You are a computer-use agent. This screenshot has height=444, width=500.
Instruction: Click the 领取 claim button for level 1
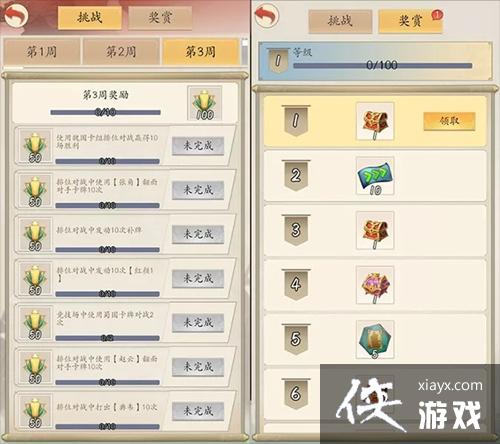(x=449, y=121)
